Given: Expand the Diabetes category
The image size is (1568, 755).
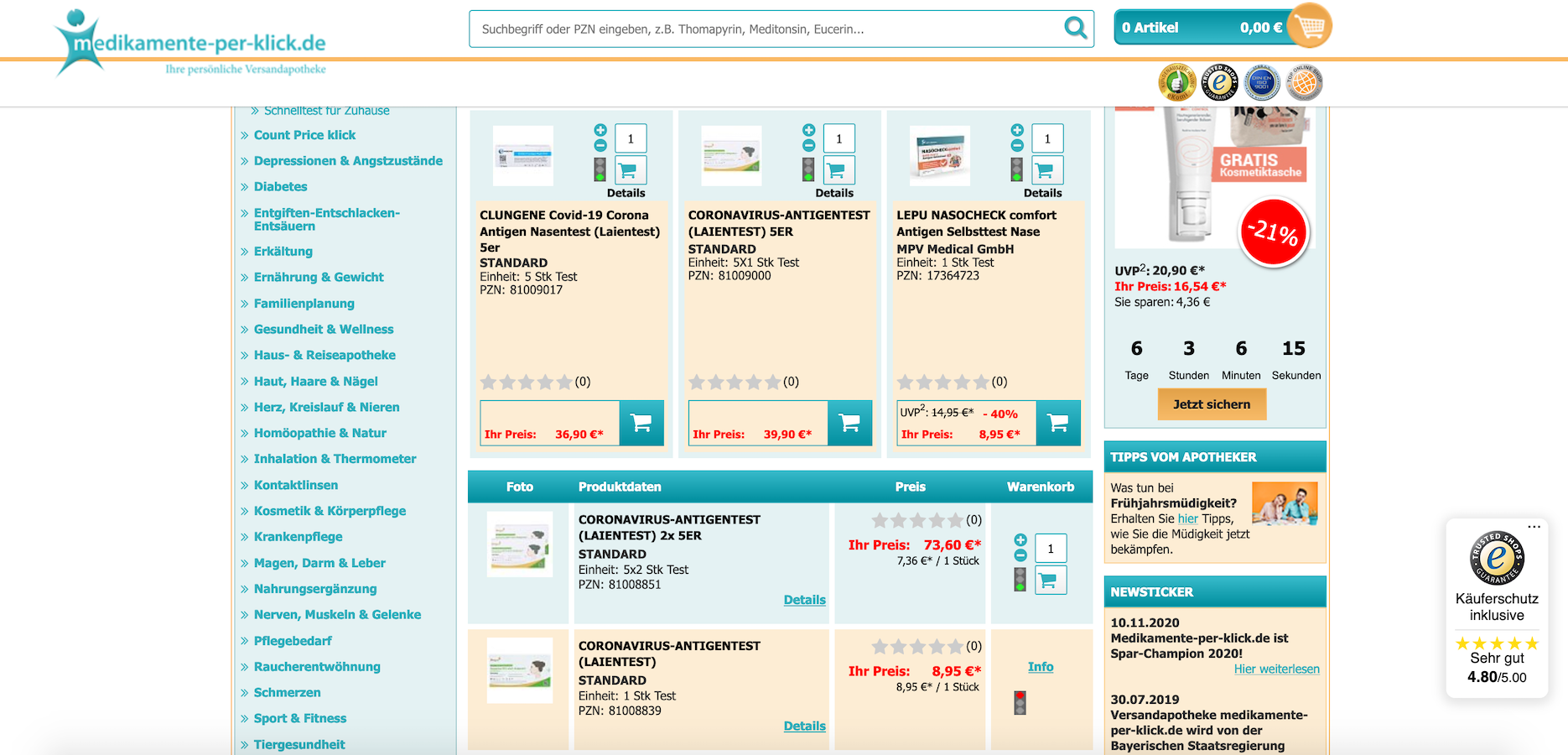Looking at the screenshot, I should (280, 187).
